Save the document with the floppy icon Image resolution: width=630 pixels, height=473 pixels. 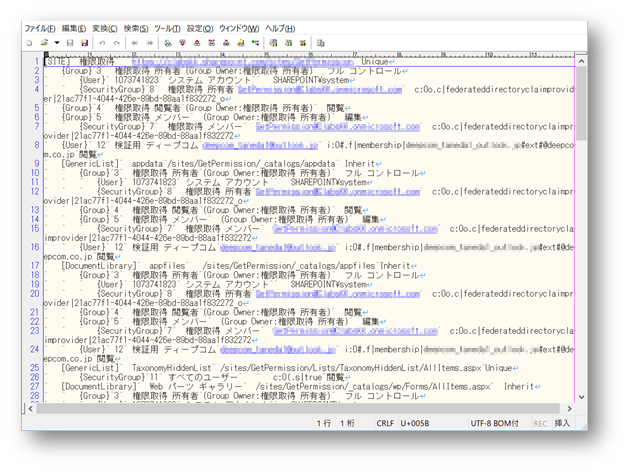(70, 43)
